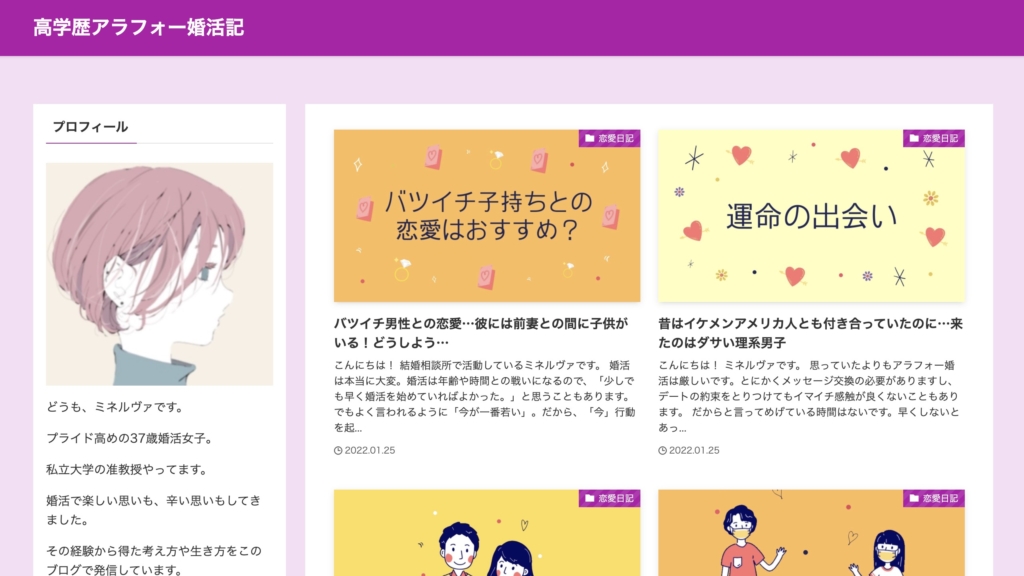The height and width of the screenshot is (576, 1024).
Task: Click the folder icon on the bottom-left couple post tag
Action: (x=590, y=498)
